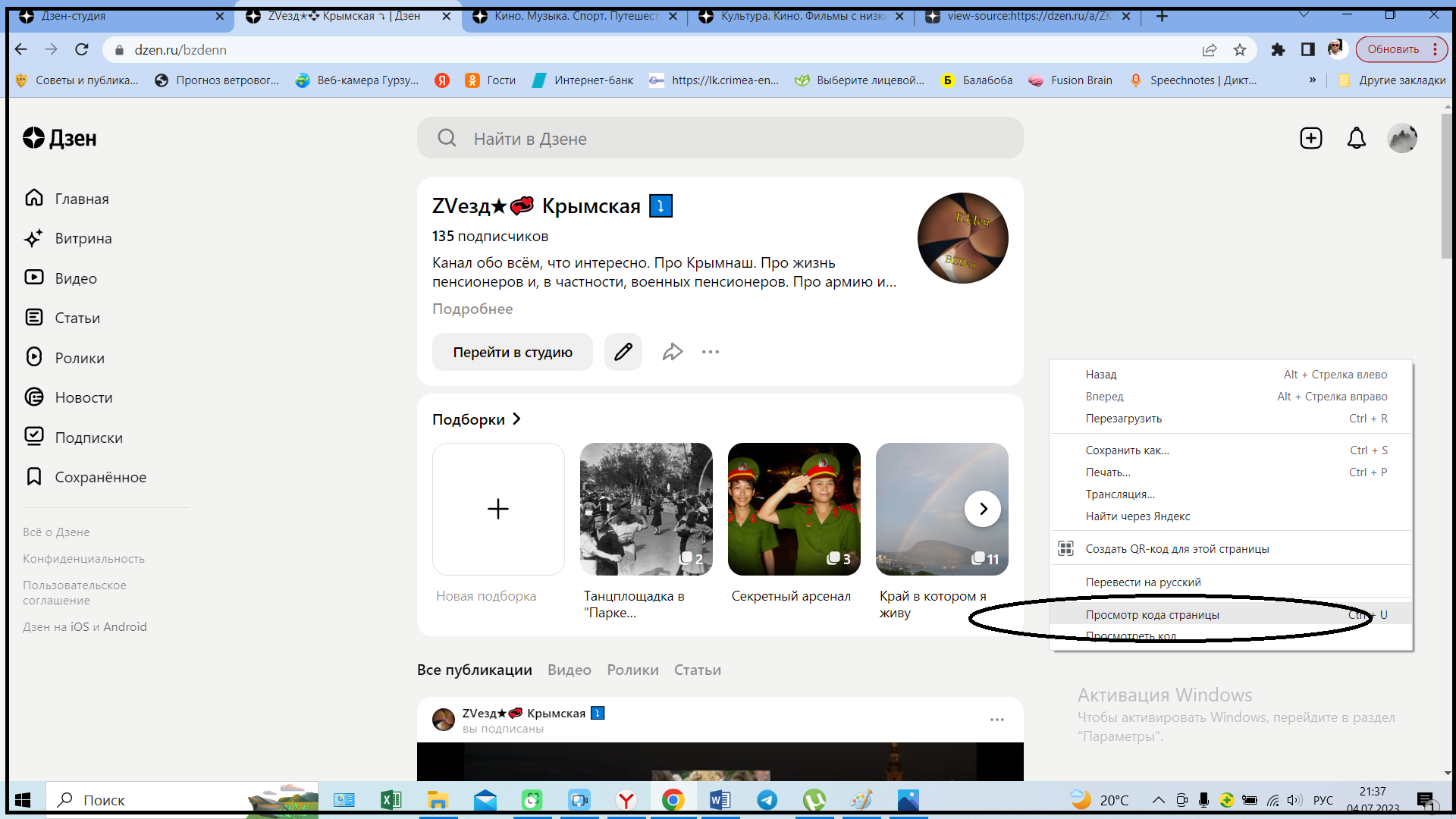
Task: Select Создать QR-код для этой страницы
Action: 1231,548
